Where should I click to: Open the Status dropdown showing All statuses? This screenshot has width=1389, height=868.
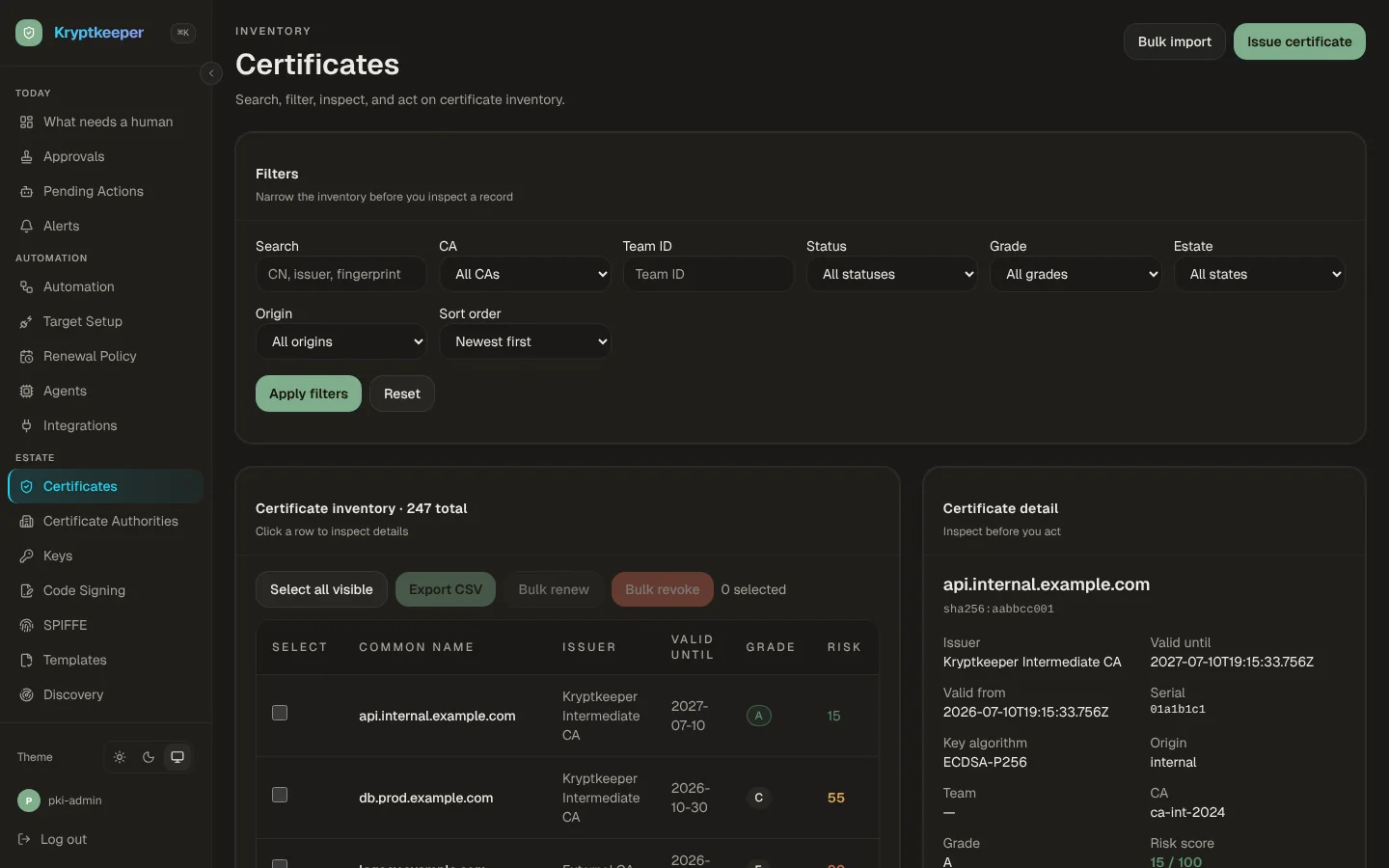pyautogui.click(x=892, y=274)
